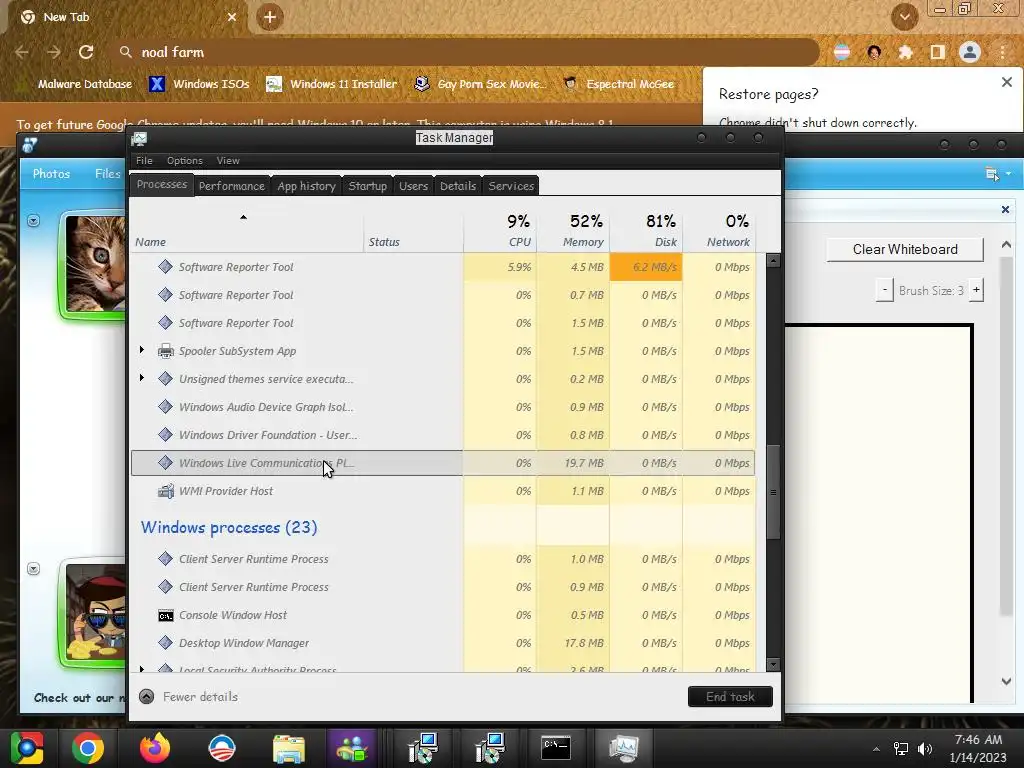Open File Explorer from the taskbar
The height and width of the screenshot is (768, 1024).
(x=289, y=748)
